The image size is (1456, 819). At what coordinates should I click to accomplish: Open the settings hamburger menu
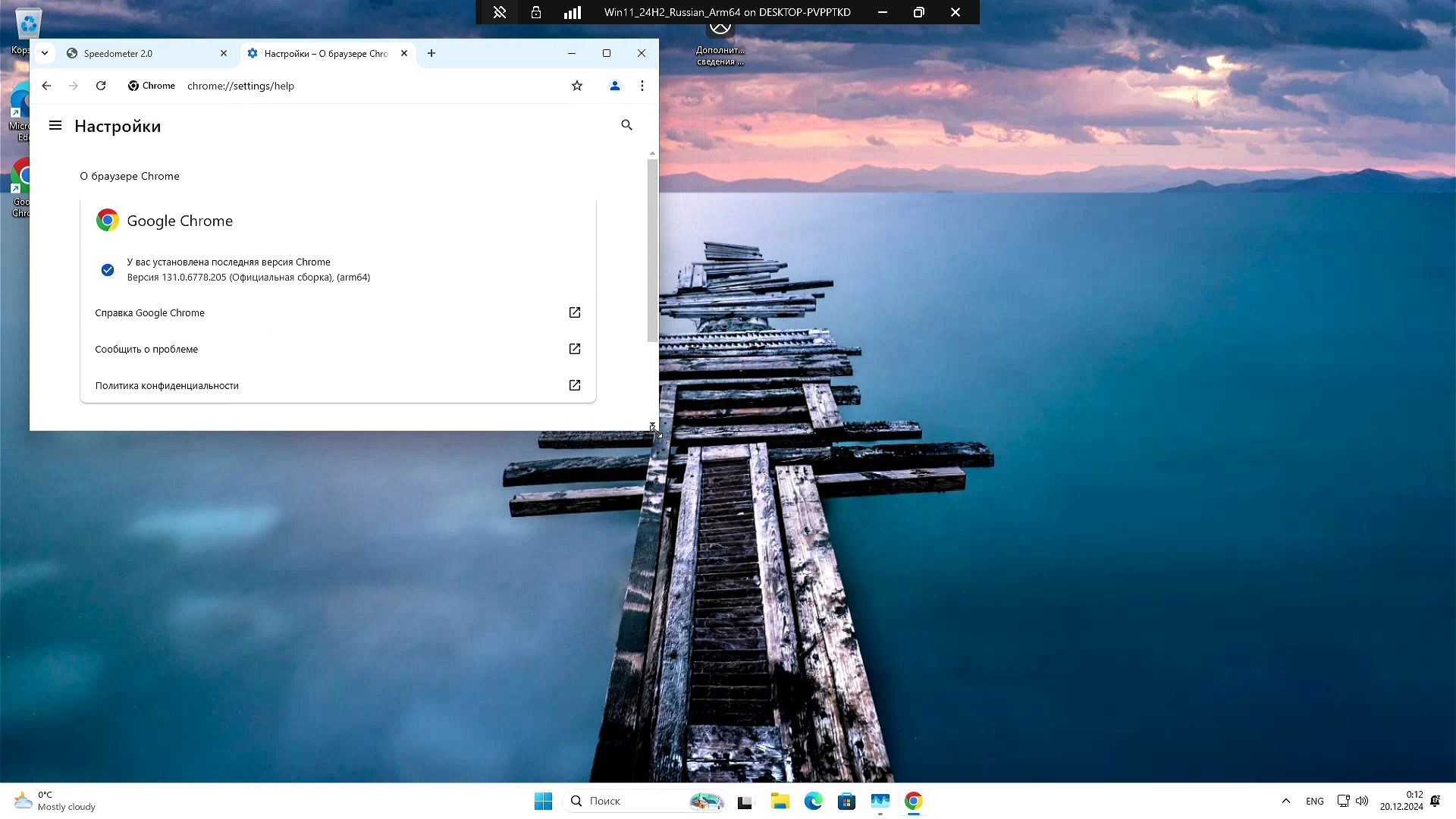[55, 126]
